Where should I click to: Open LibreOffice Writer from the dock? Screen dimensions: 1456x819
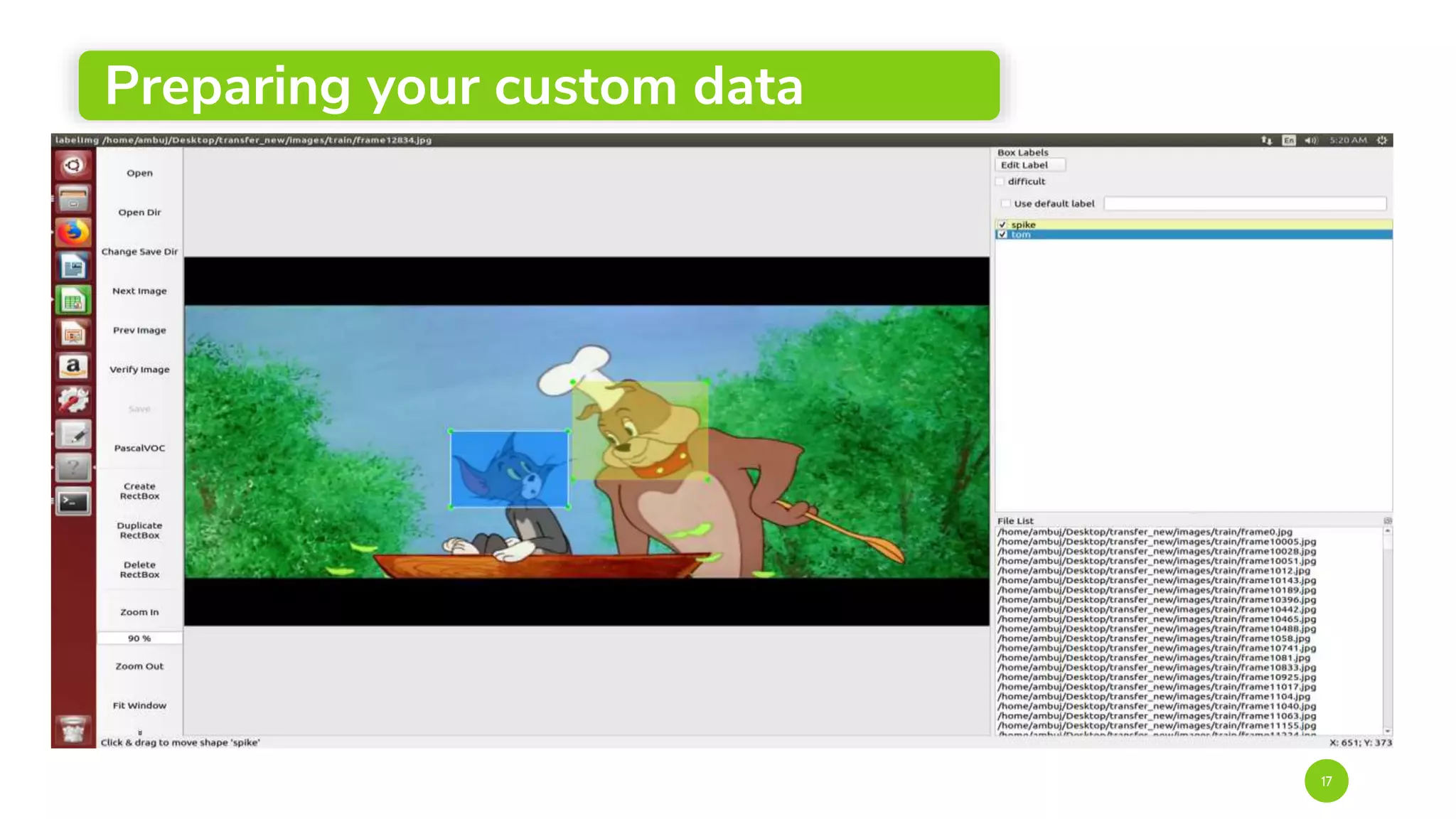73,267
